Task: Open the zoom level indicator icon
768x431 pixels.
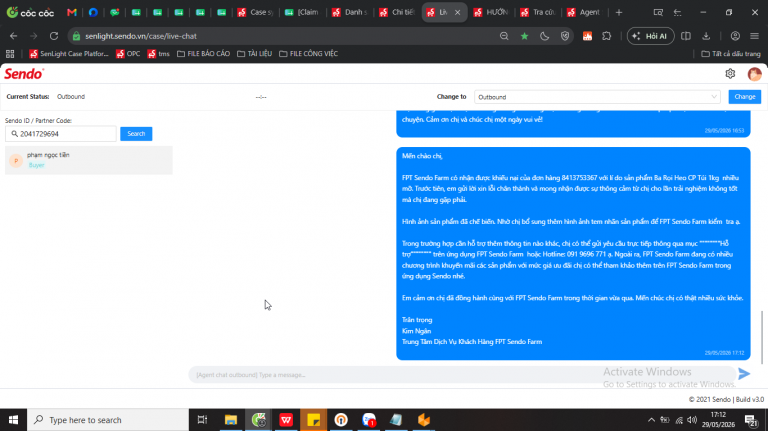Action: (x=504, y=36)
